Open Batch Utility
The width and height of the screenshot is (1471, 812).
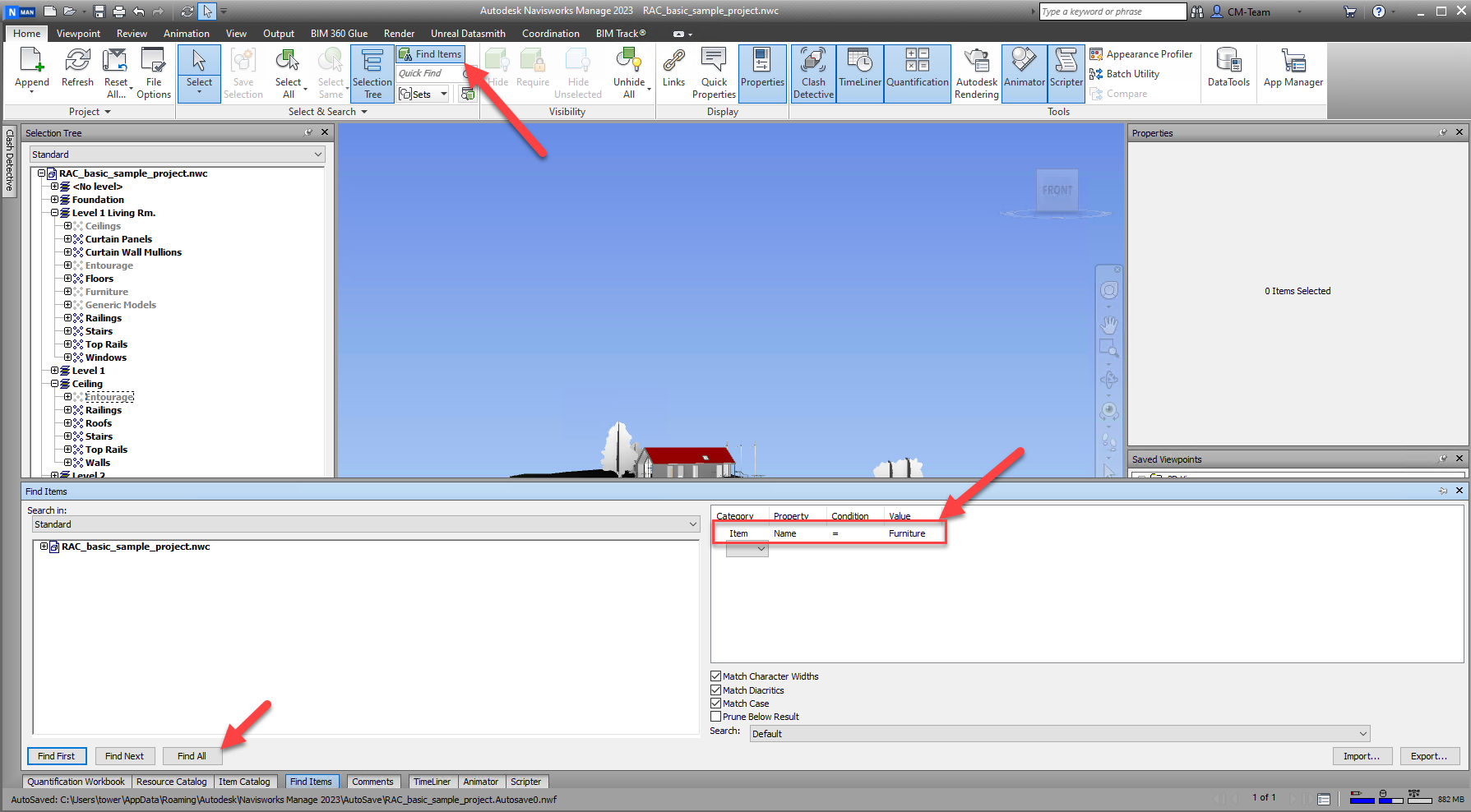[1125, 74]
